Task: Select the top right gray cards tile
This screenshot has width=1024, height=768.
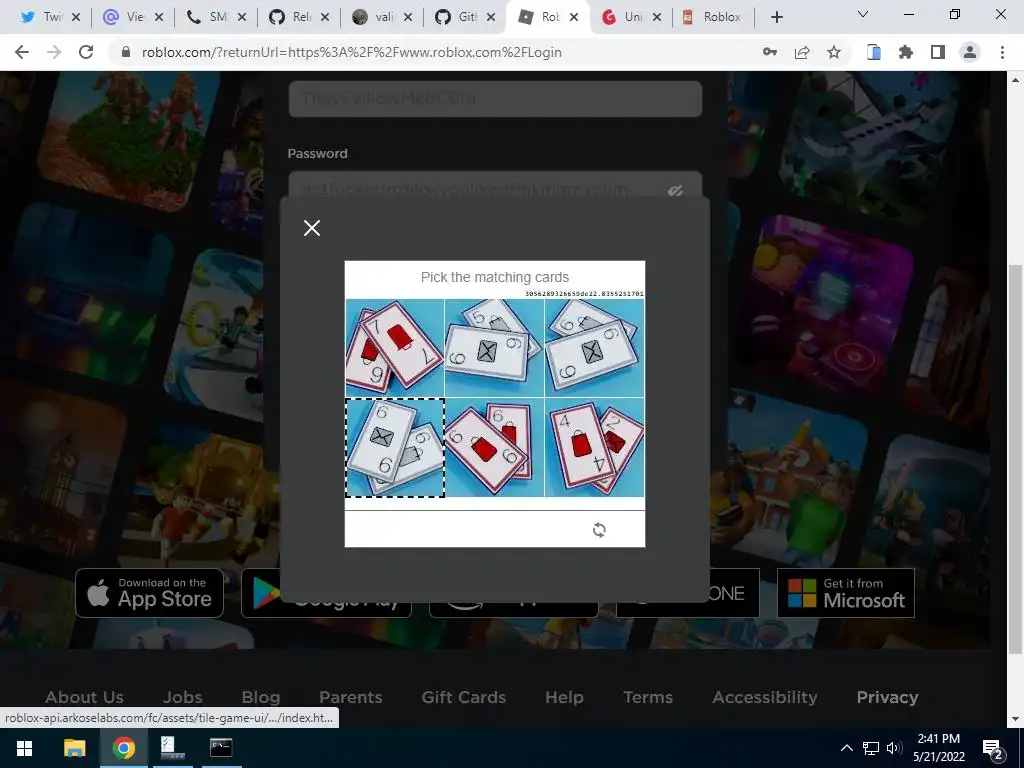Action: pyautogui.click(x=594, y=347)
